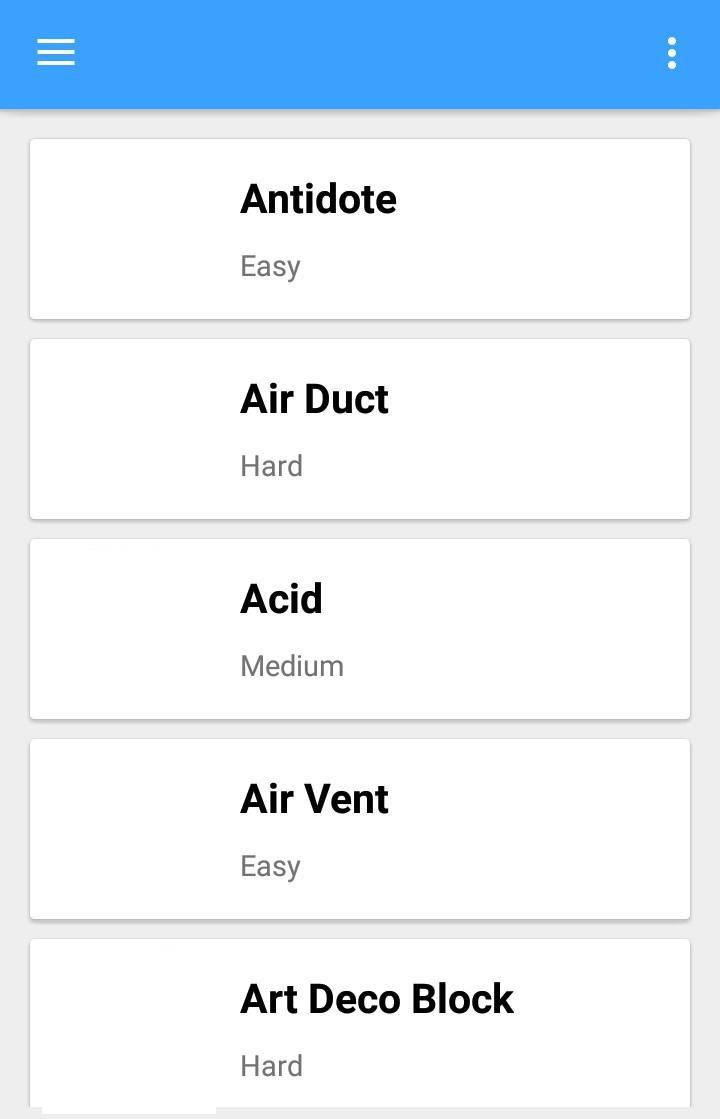The width and height of the screenshot is (720, 1119).
Task: Open the hamburger navigation menu
Action: 56,53
